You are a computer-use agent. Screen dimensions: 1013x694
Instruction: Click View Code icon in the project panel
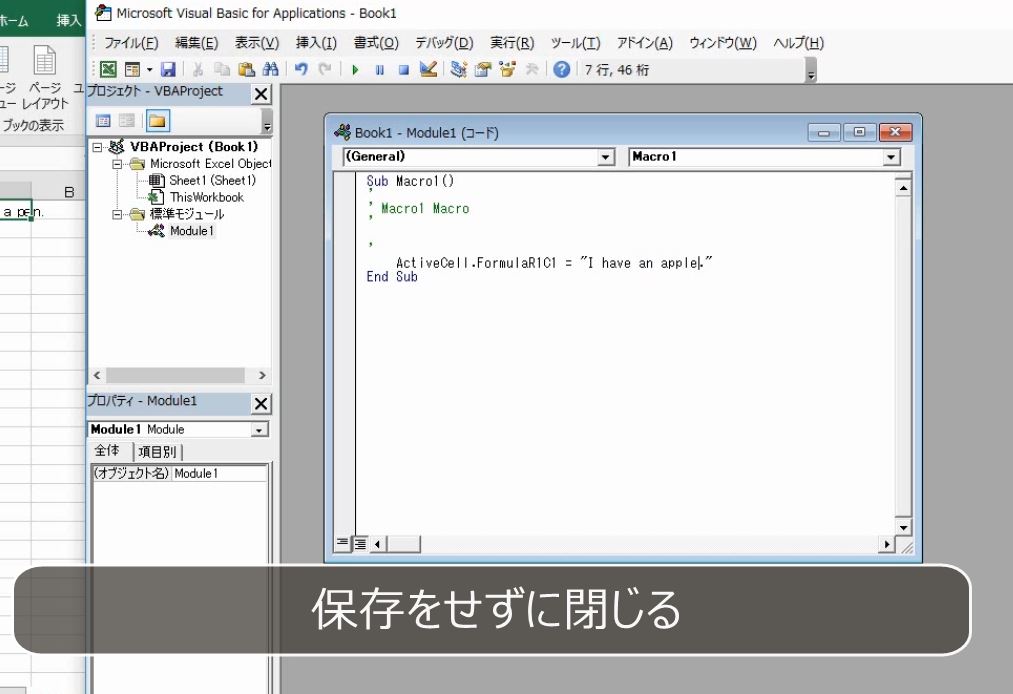click(103, 121)
